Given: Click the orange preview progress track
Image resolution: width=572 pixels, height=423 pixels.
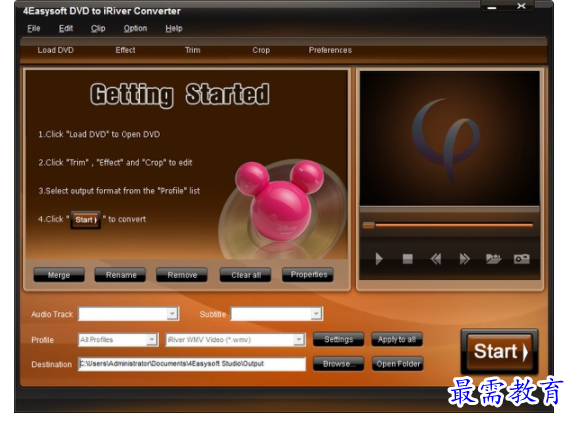Looking at the screenshot, I should [x=454, y=225].
